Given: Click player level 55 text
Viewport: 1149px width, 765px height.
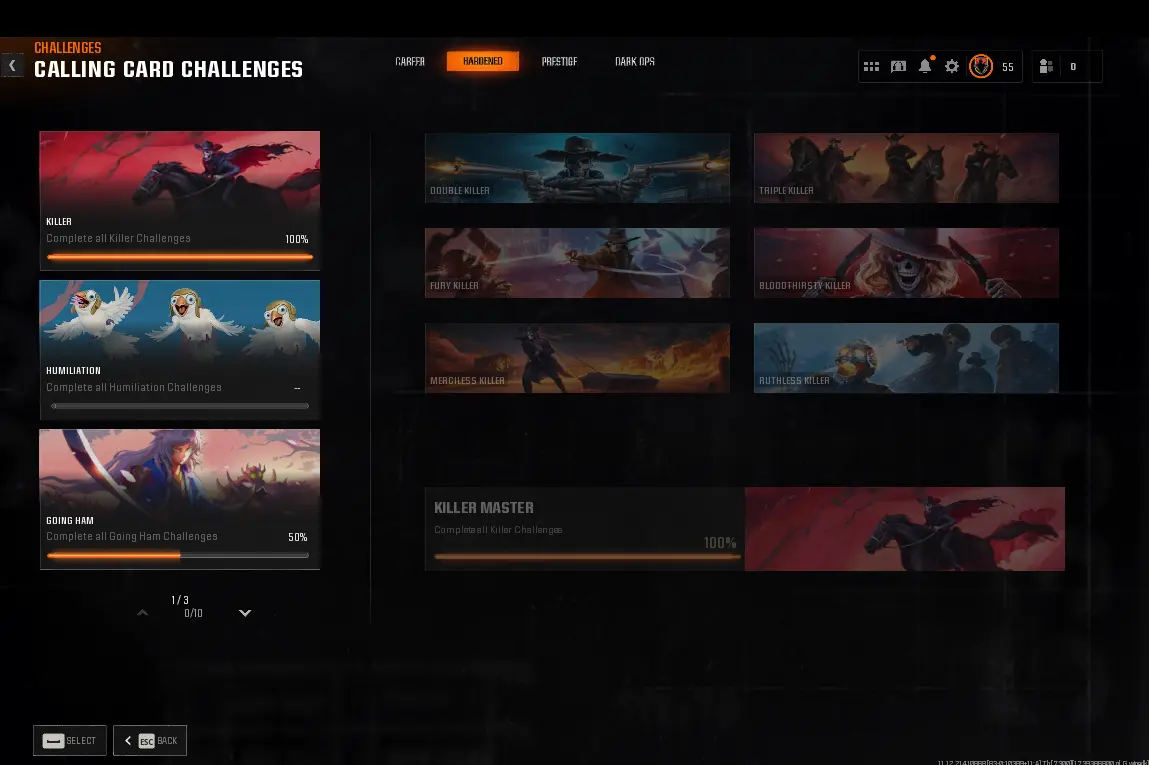Looking at the screenshot, I should [1008, 67].
